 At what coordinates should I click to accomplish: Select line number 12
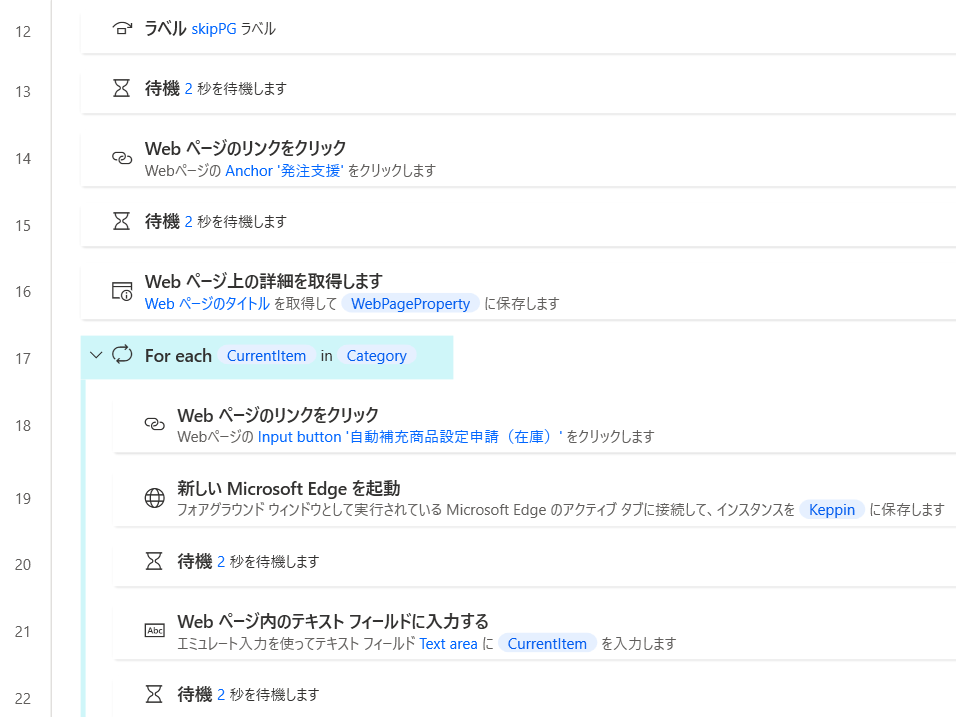coord(23,32)
